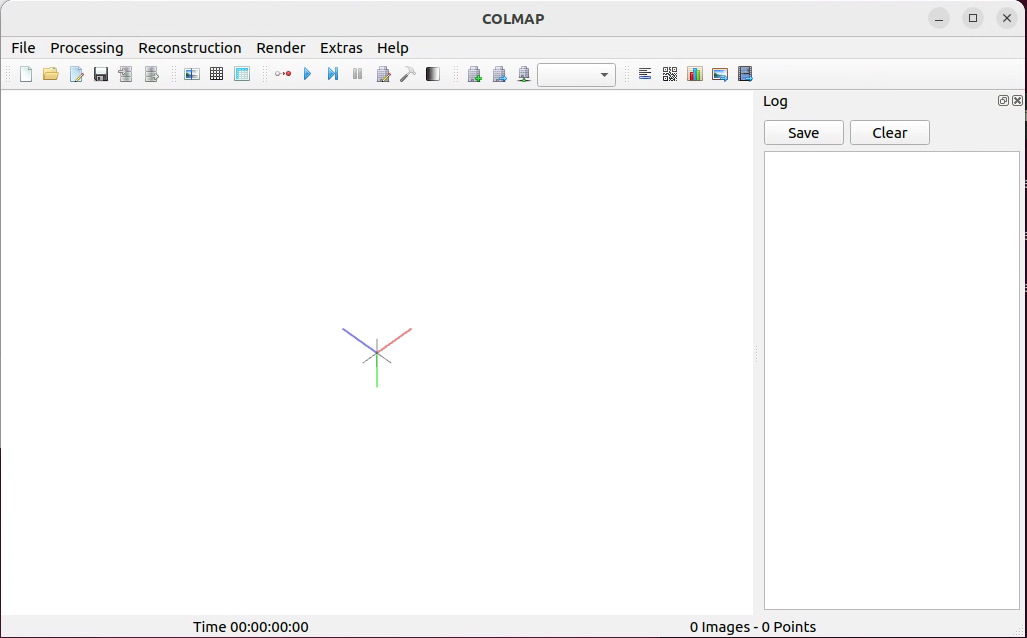Viewport: 1027px width, 638px height.
Task: Open the Reconstruction menu
Action: [190, 48]
